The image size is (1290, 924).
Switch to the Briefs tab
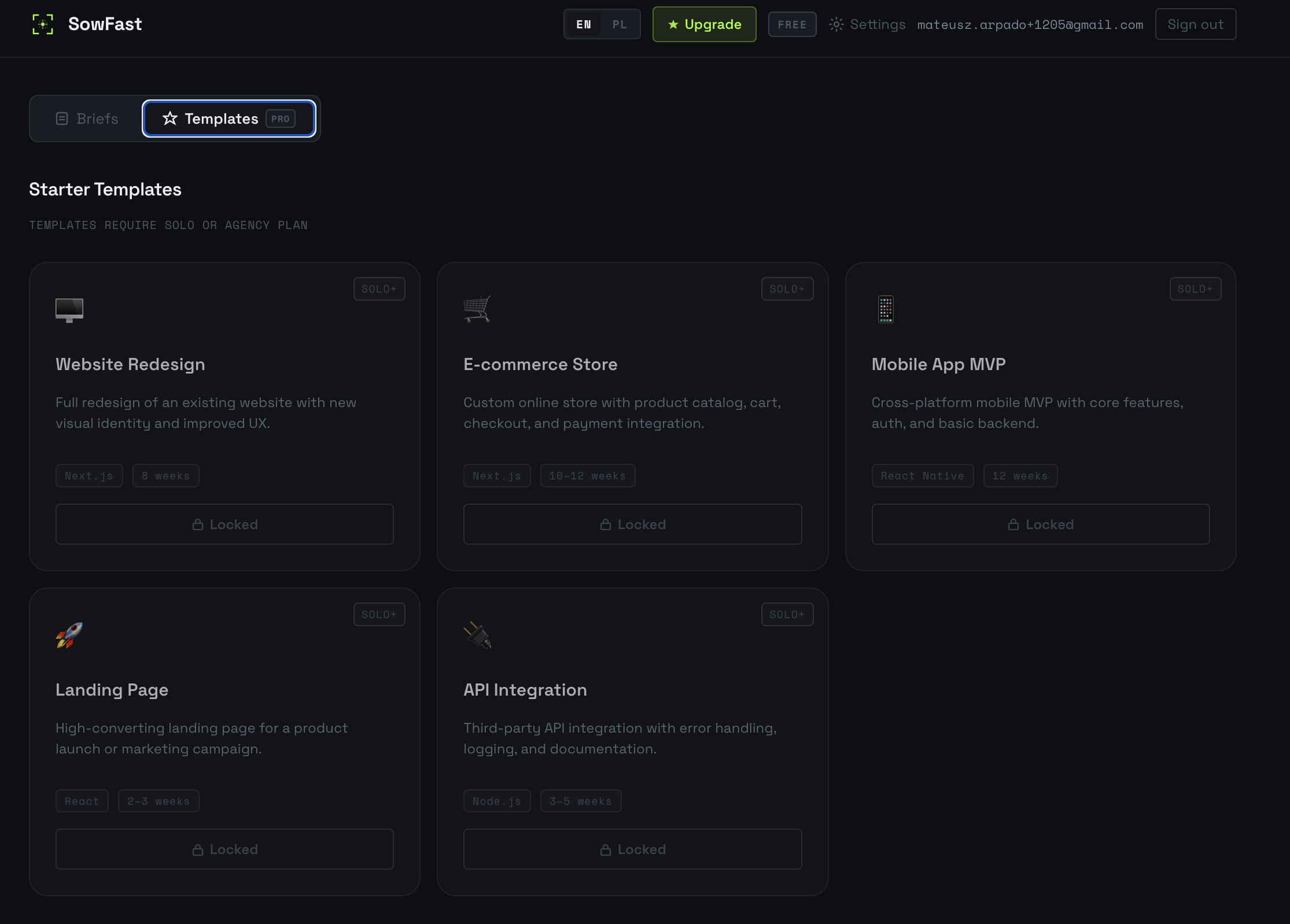coord(87,119)
